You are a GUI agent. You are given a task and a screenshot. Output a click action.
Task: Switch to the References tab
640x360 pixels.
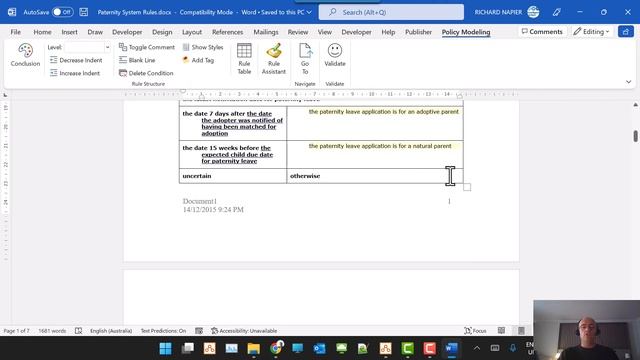[227, 32]
